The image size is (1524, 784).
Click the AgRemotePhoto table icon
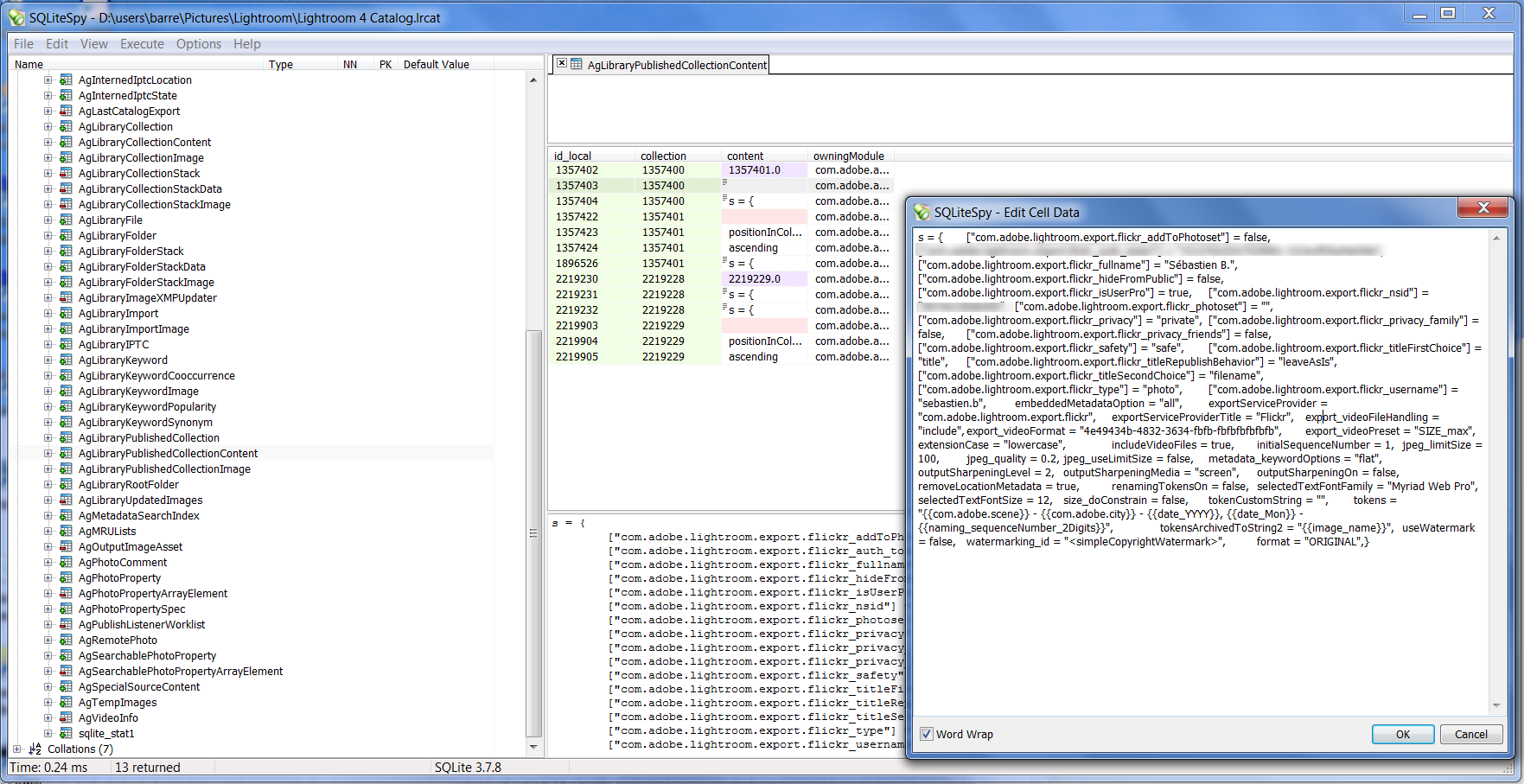pos(66,641)
